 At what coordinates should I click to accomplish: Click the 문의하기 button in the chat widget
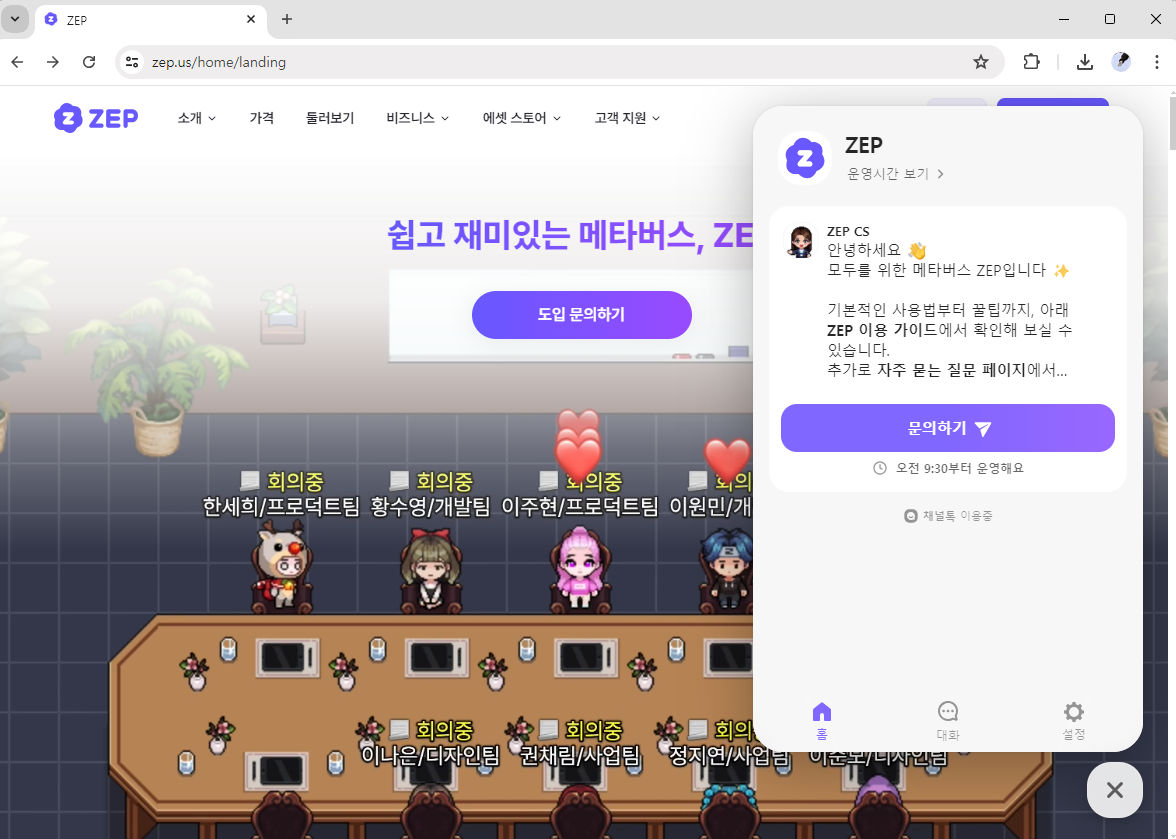click(x=947, y=428)
